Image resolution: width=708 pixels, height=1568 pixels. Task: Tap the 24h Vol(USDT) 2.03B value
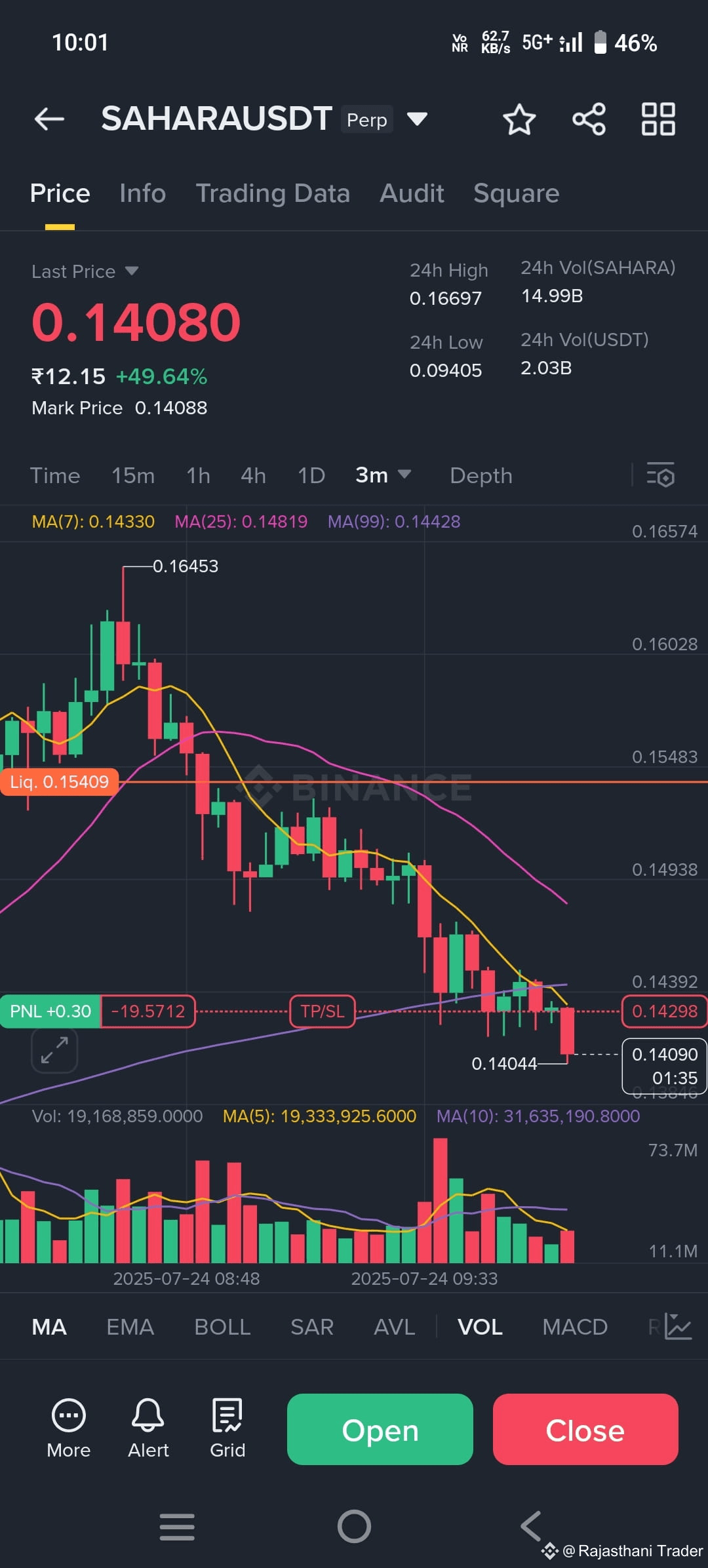point(546,368)
